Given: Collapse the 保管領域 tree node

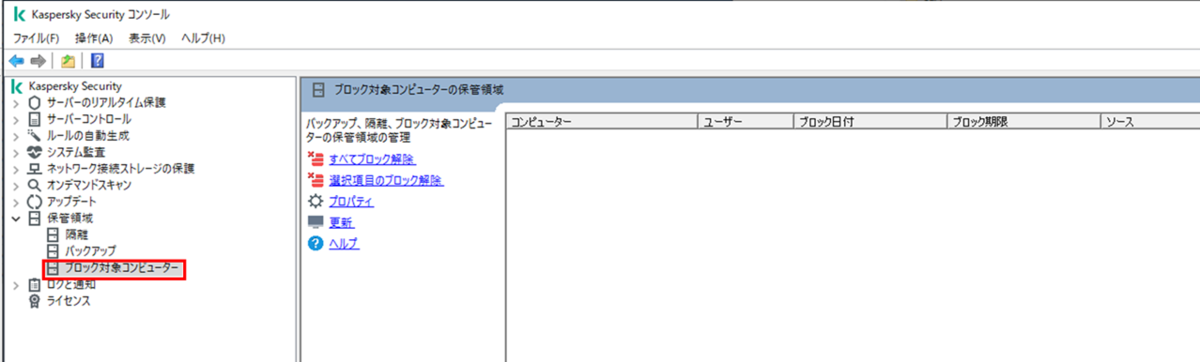Looking at the screenshot, I should (x=15, y=218).
